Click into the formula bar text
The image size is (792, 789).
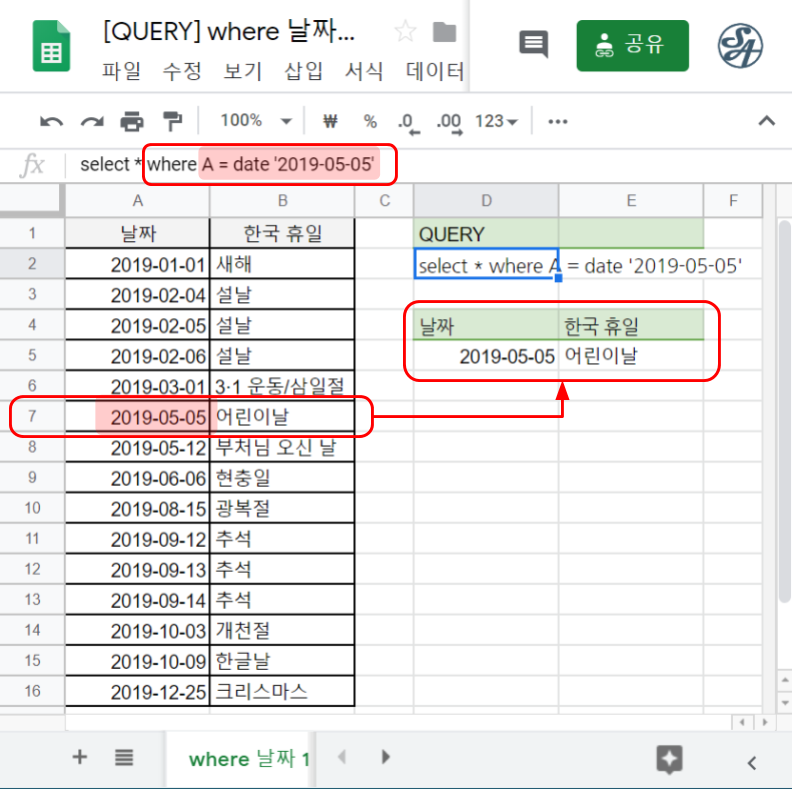click(227, 165)
